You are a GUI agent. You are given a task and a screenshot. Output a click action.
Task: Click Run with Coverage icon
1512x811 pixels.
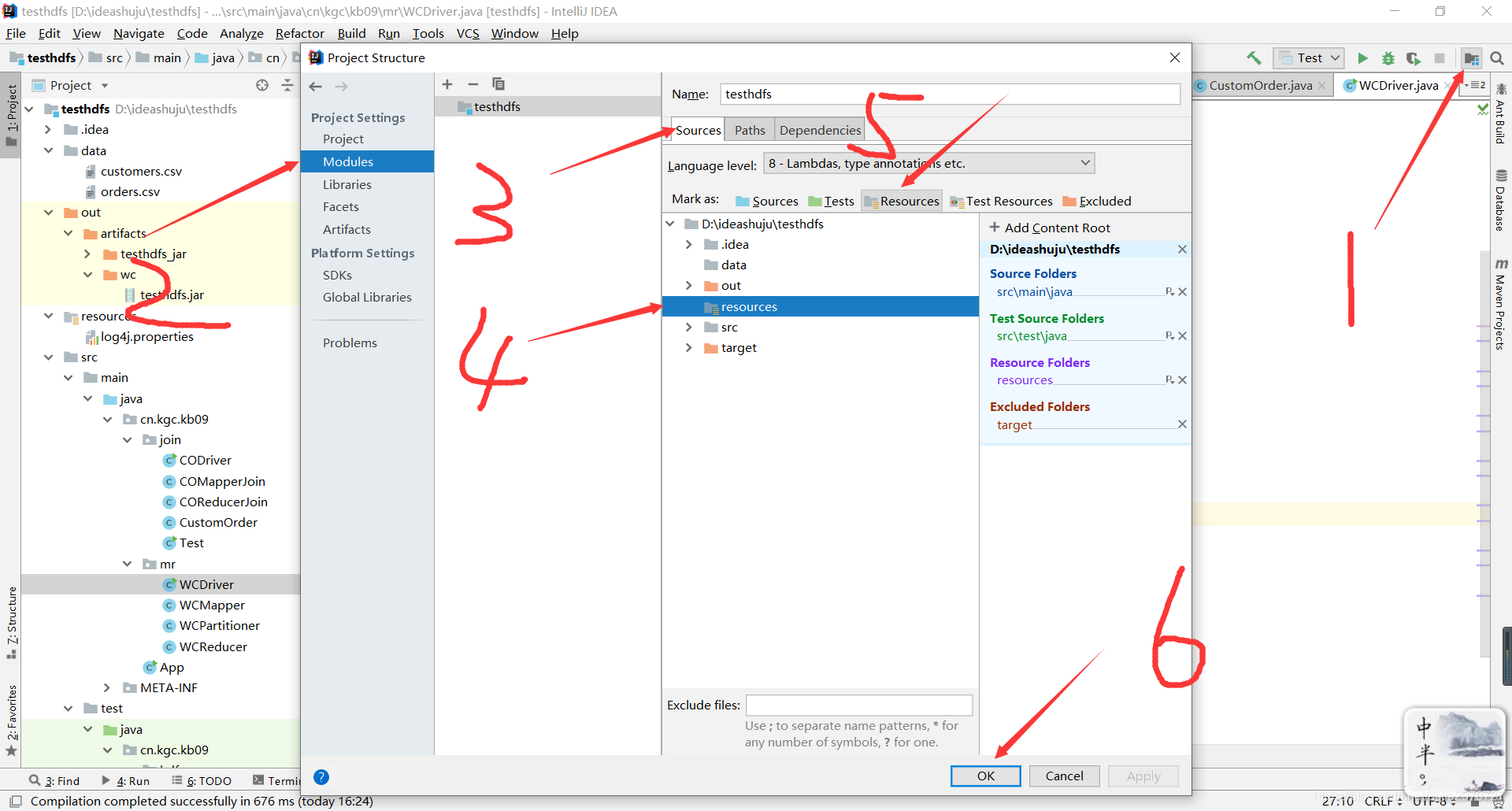coord(1414,58)
